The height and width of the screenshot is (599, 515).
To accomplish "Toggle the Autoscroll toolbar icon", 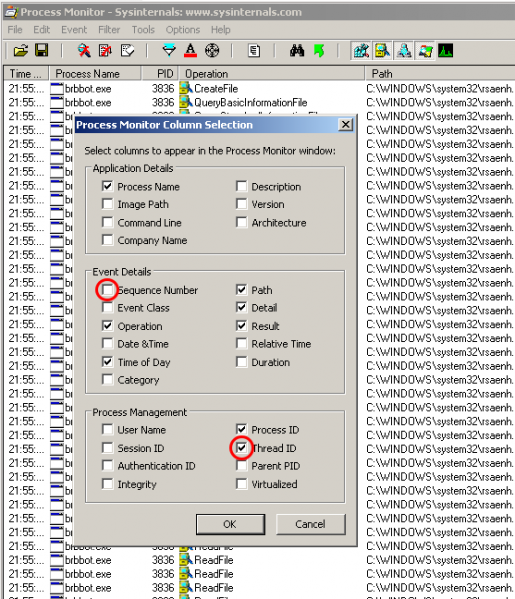I will click(x=105, y=50).
